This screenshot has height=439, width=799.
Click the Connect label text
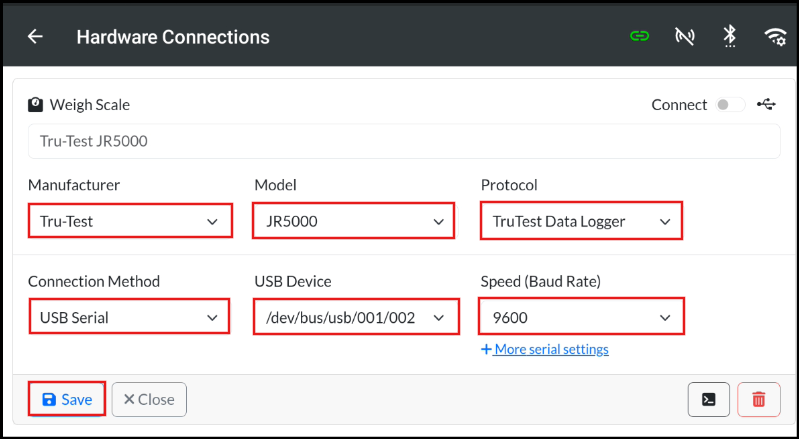679,105
